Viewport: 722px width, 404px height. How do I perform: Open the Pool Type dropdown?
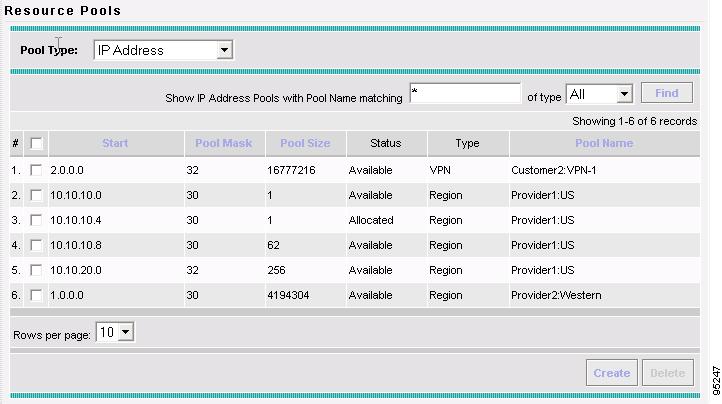[163, 50]
